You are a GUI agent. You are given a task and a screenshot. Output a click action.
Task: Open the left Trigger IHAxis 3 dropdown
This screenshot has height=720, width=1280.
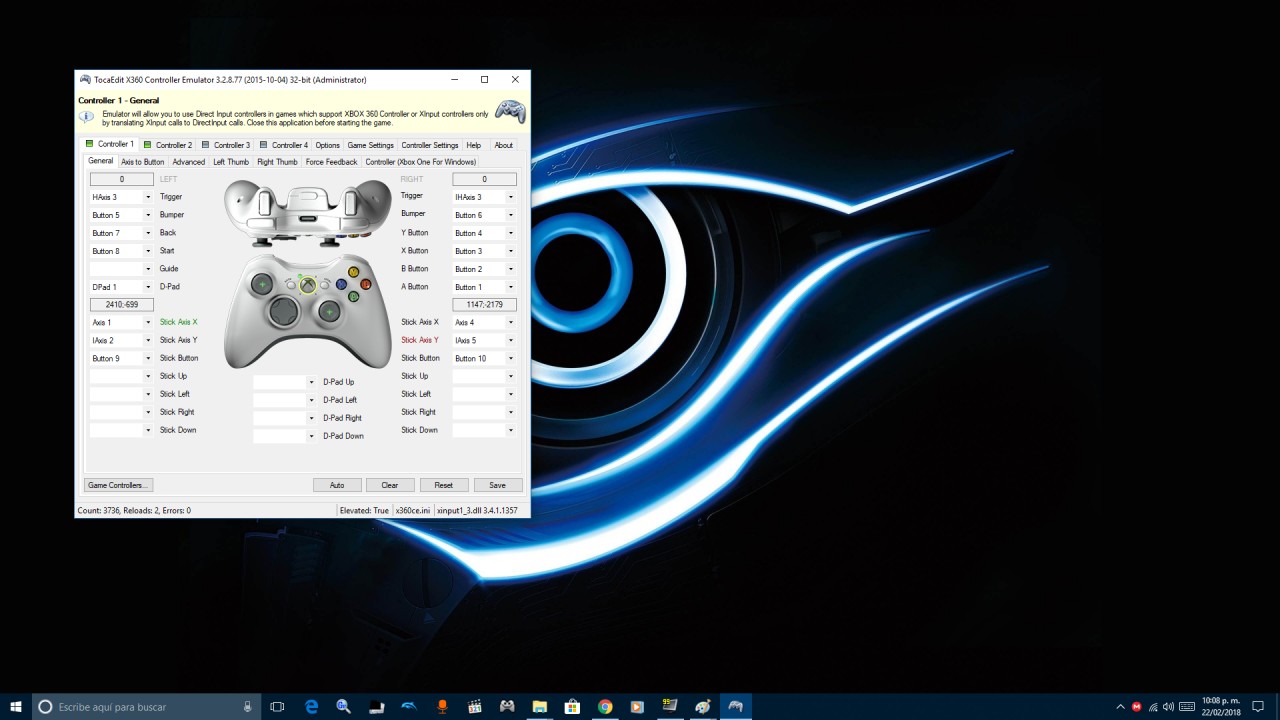point(121,197)
